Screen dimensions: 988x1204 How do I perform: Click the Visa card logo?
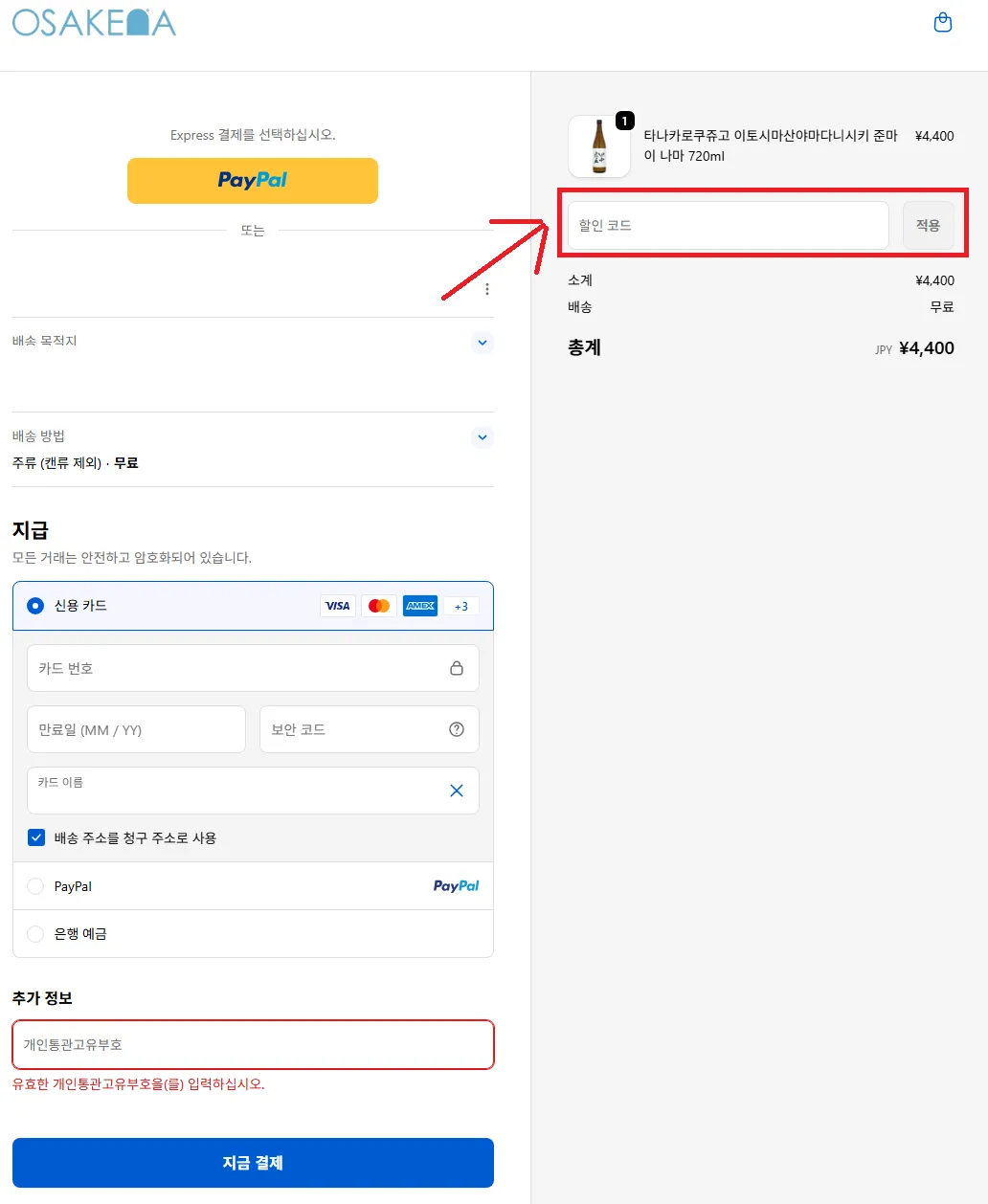click(338, 606)
